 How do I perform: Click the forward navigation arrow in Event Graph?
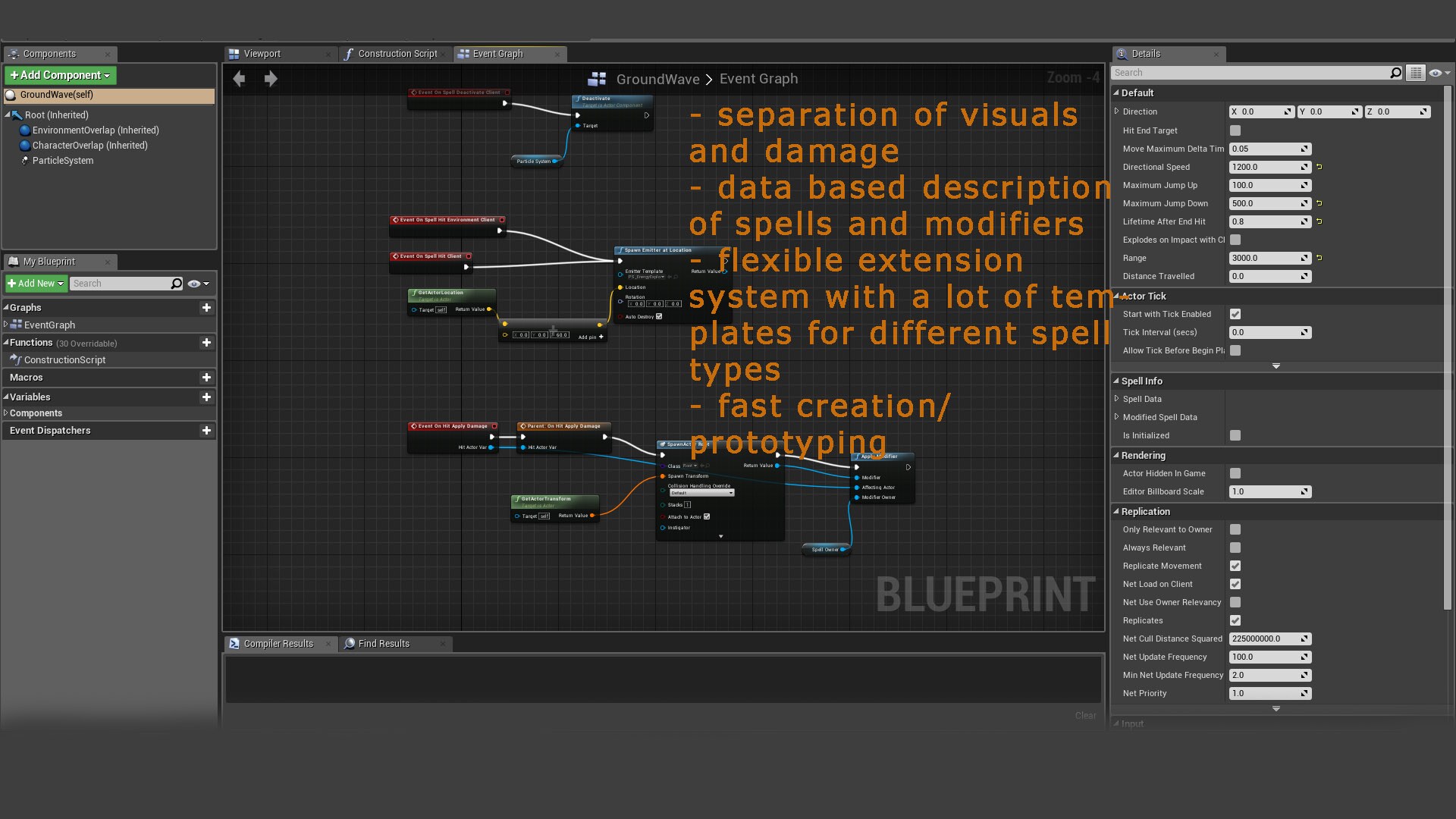271,78
